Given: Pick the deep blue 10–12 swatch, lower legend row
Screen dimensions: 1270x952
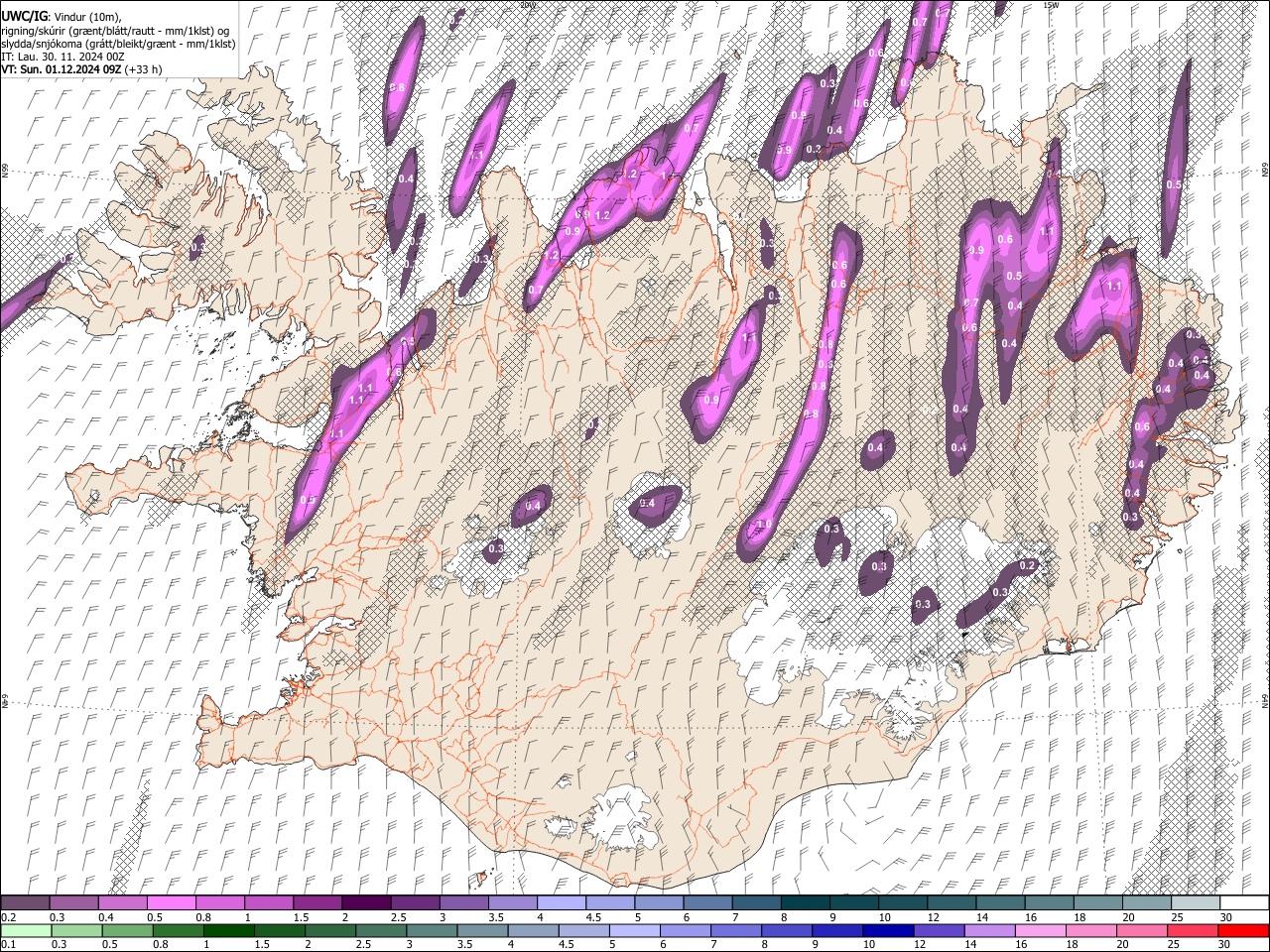Looking at the screenshot, I should pos(889,930).
